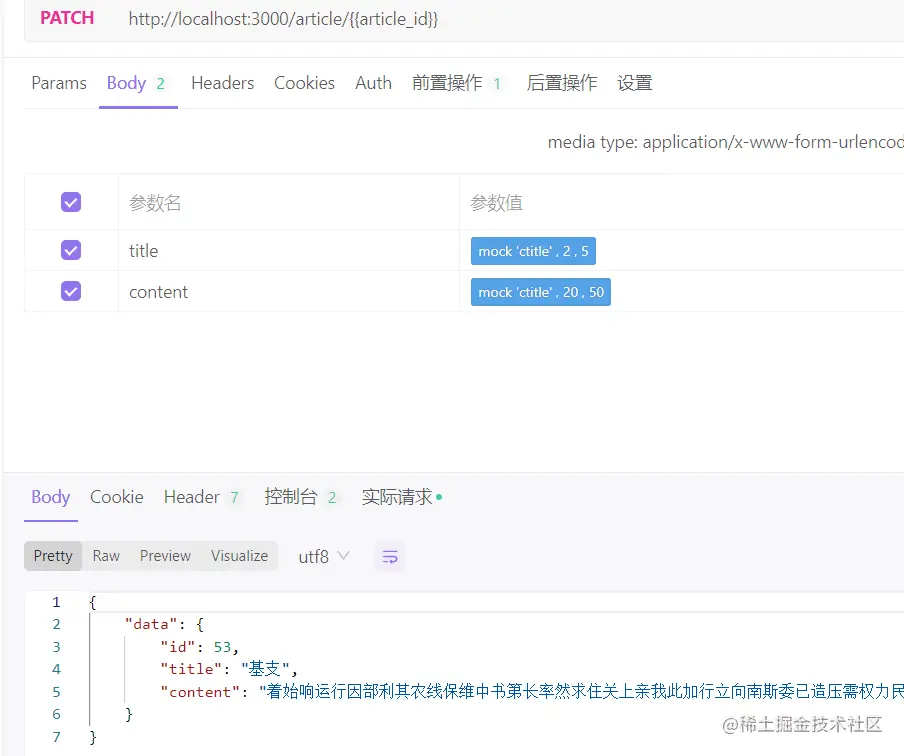Select Pretty response view

(x=53, y=556)
